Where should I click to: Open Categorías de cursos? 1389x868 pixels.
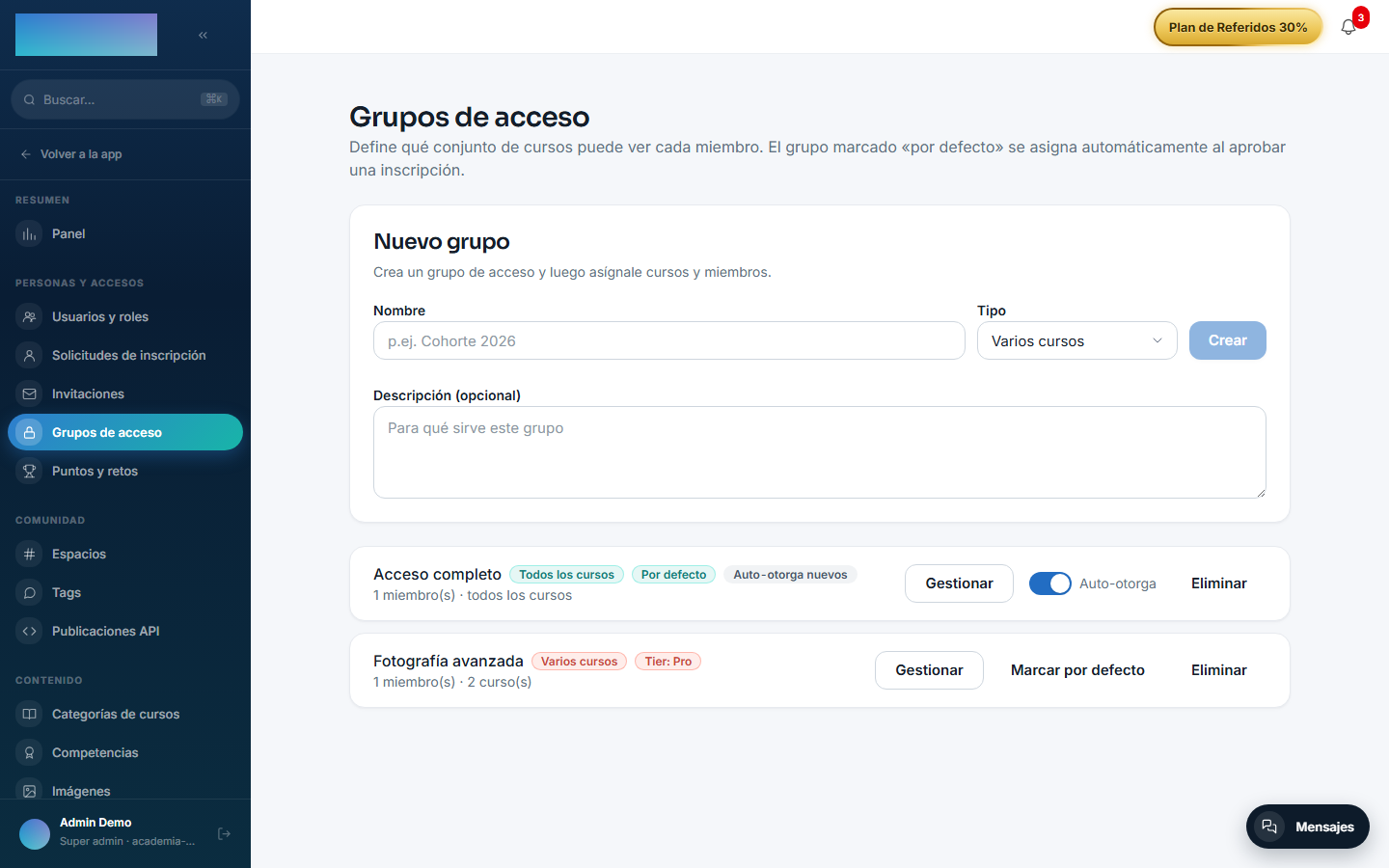point(125,714)
